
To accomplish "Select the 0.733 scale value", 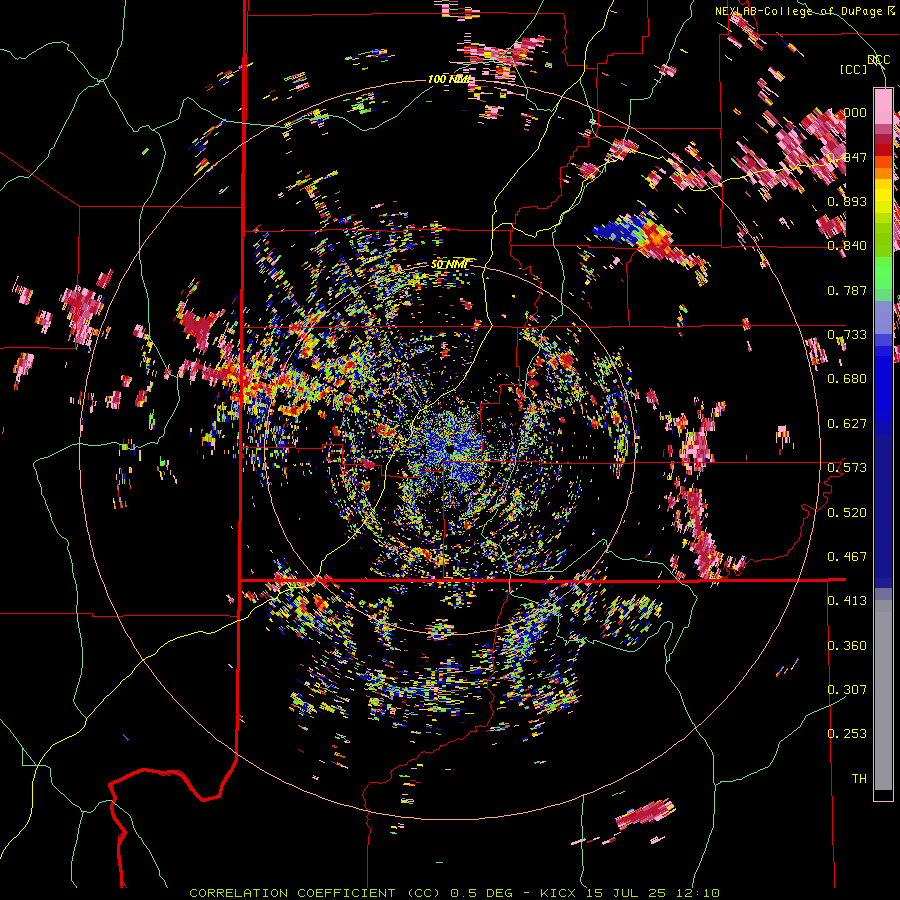I will [847, 335].
